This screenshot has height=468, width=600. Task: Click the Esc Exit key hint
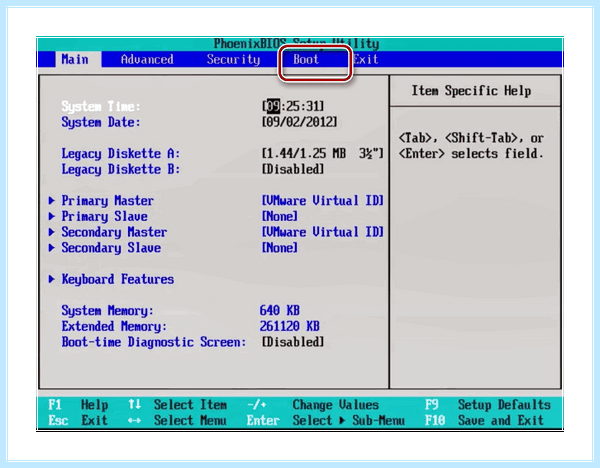click(x=78, y=420)
